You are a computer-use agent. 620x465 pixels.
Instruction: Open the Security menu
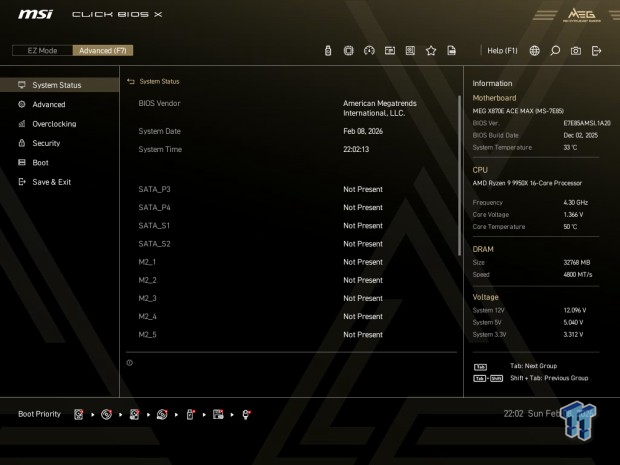(x=59, y=143)
